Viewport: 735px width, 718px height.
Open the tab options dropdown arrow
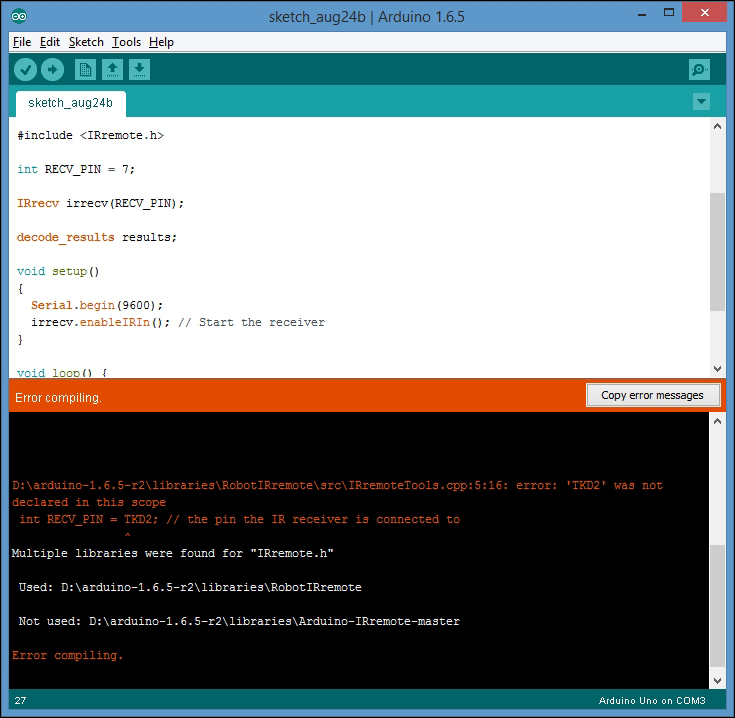(701, 101)
